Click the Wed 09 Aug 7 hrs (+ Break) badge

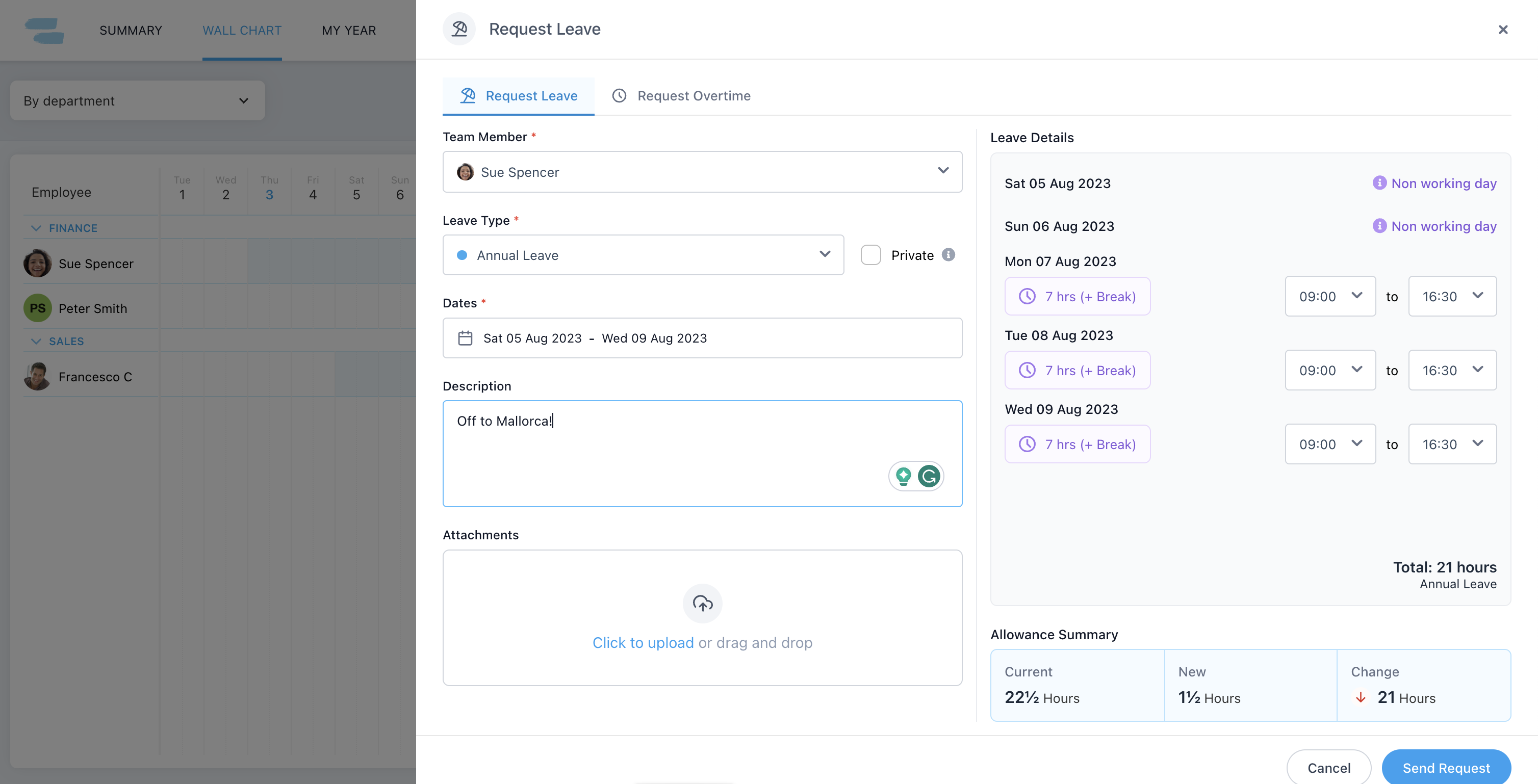(1077, 444)
